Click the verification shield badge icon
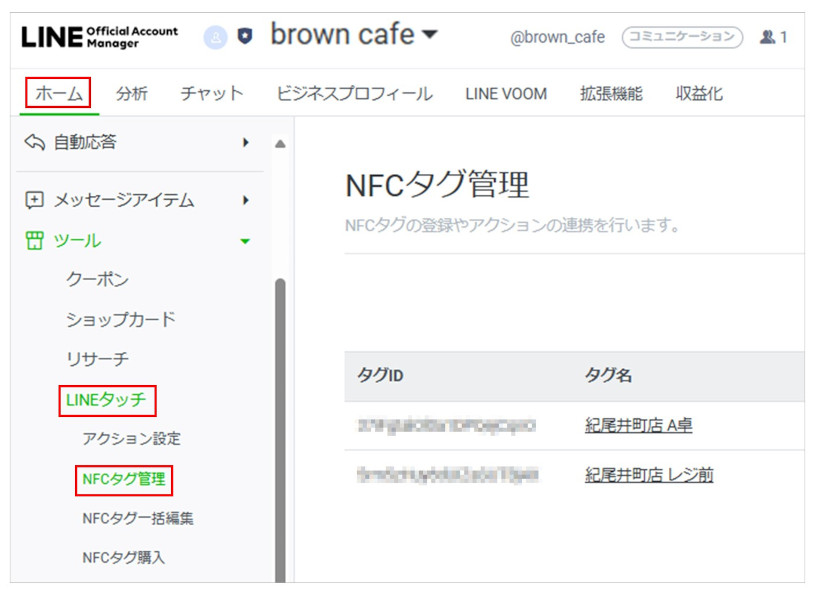Screen dimensions: 819x600 click(245, 37)
